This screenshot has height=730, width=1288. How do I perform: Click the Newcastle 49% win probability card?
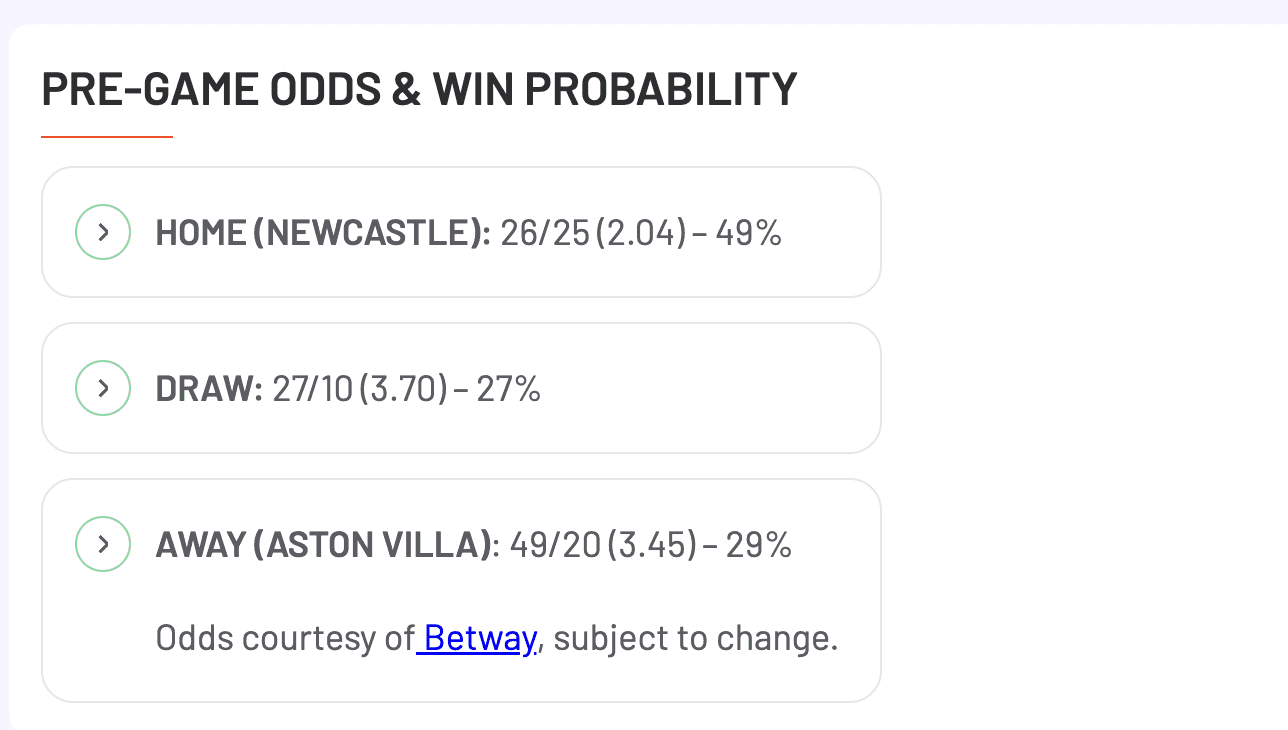click(x=460, y=232)
